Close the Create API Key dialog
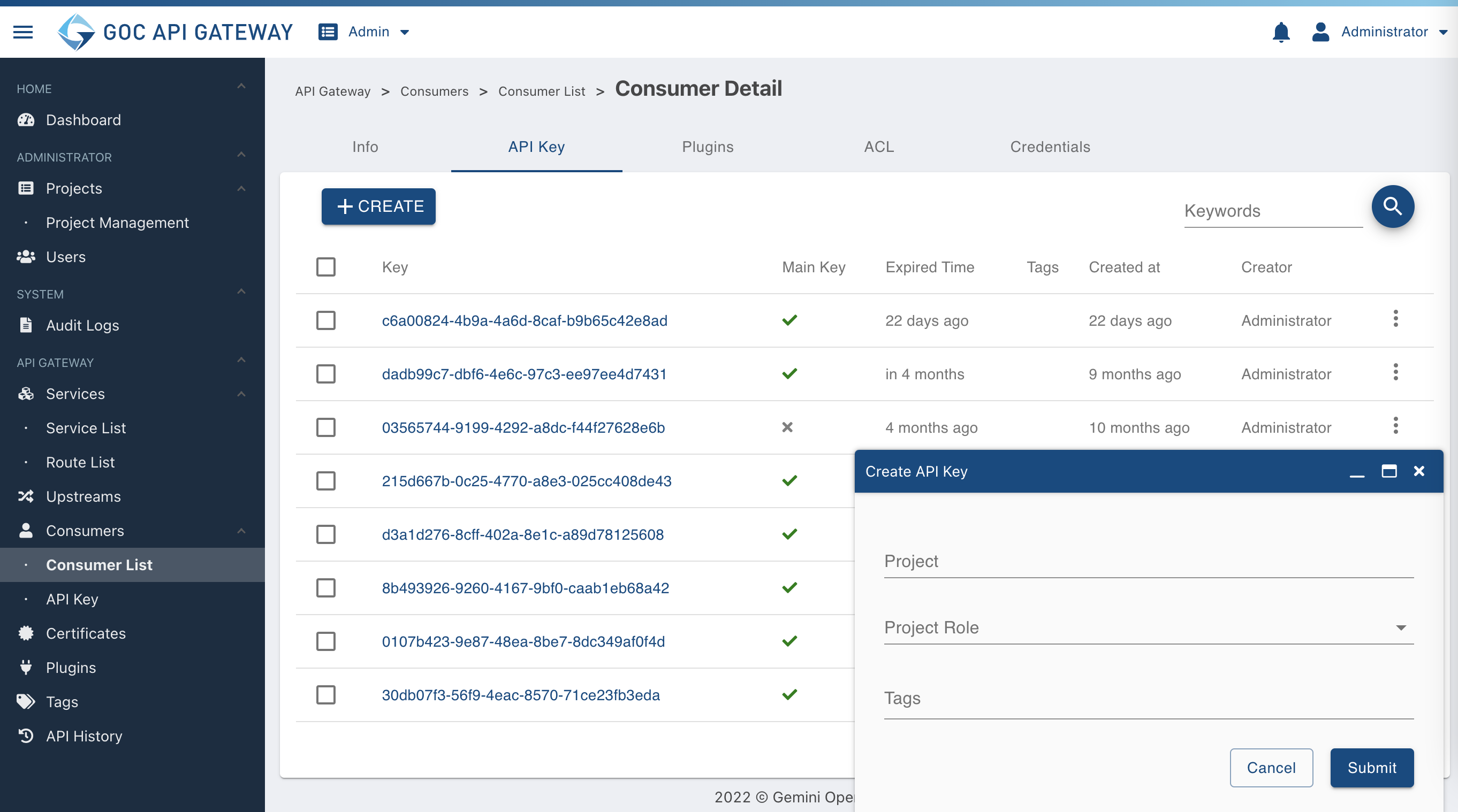The width and height of the screenshot is (1458, 812). (1419, 471)
